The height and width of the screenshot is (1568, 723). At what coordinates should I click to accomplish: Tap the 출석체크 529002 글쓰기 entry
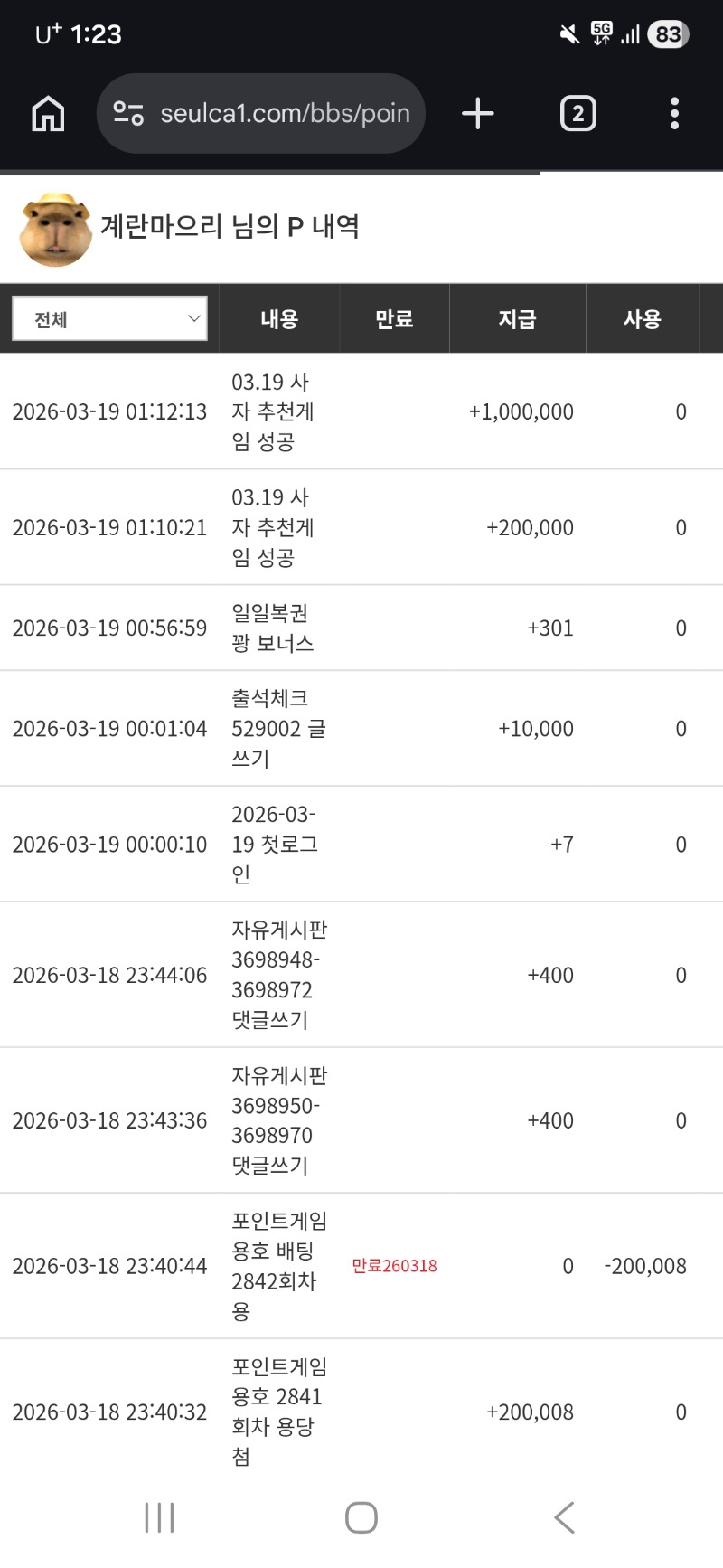(x=277, y=729)
